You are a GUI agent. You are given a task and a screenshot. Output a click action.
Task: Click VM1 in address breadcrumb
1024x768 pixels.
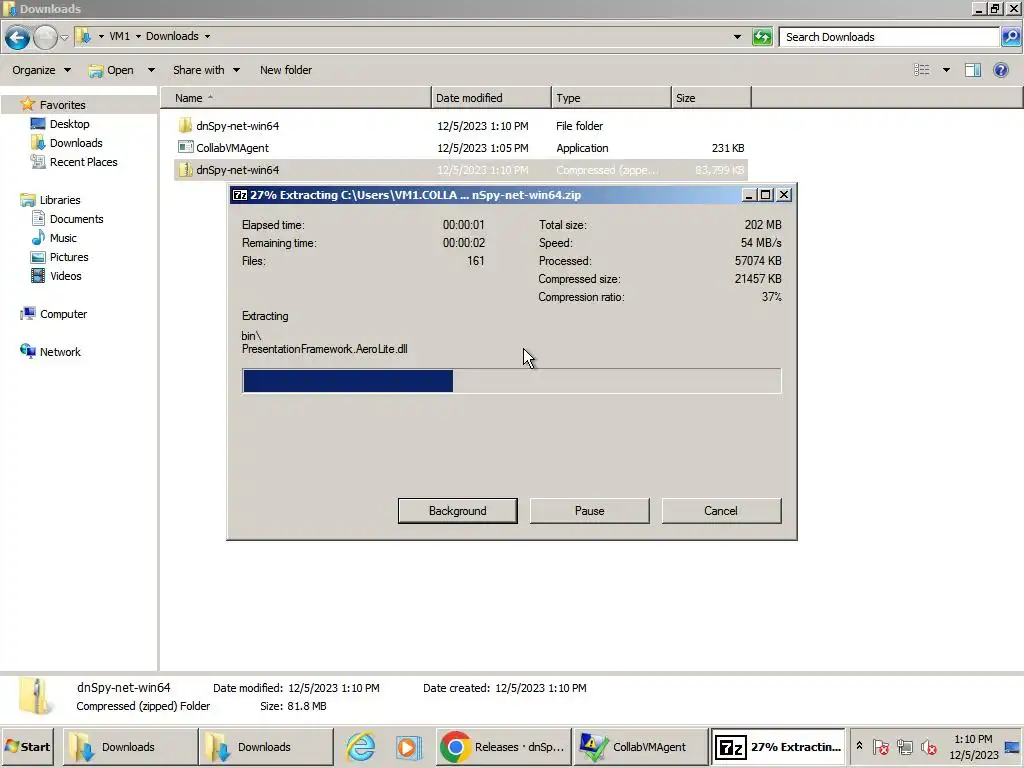[x=120, y=36]
